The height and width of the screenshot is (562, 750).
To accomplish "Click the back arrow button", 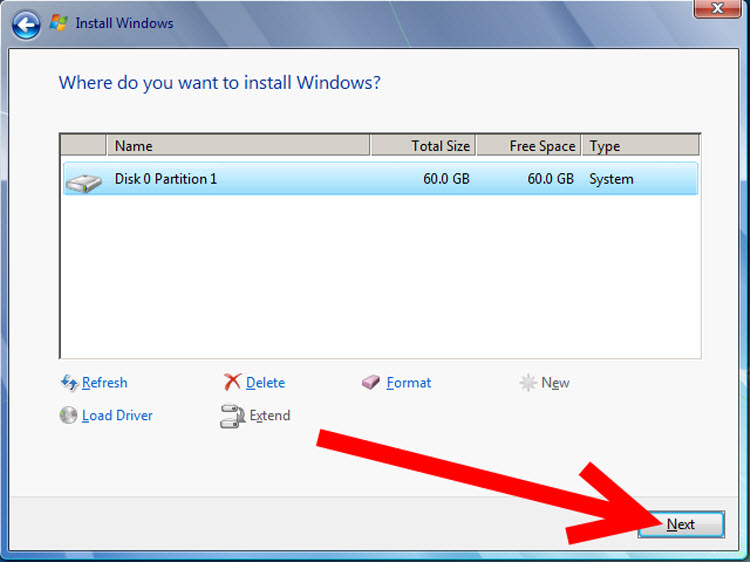I will point(26,24).
